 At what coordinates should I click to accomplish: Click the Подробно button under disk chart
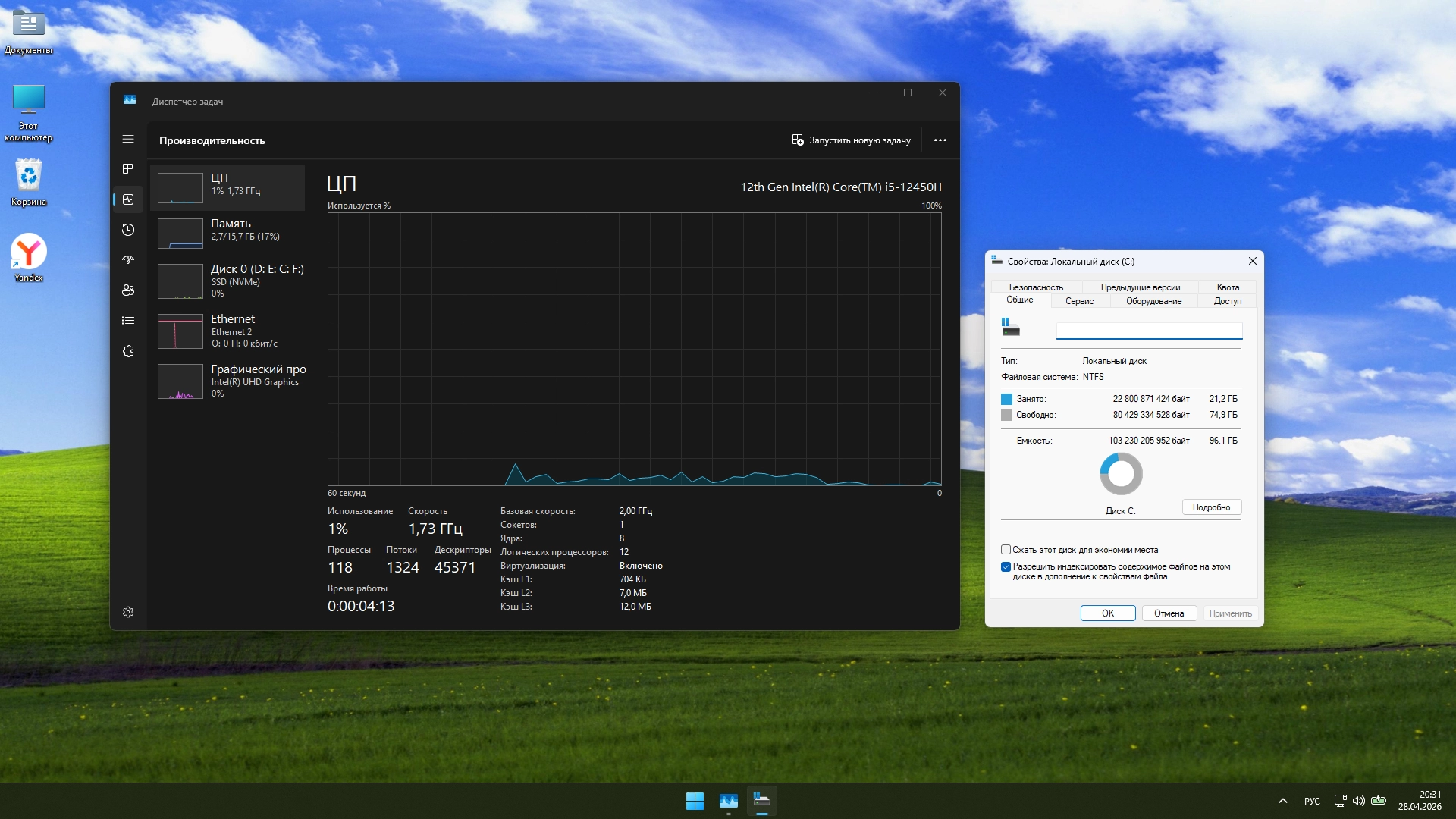1211,507
